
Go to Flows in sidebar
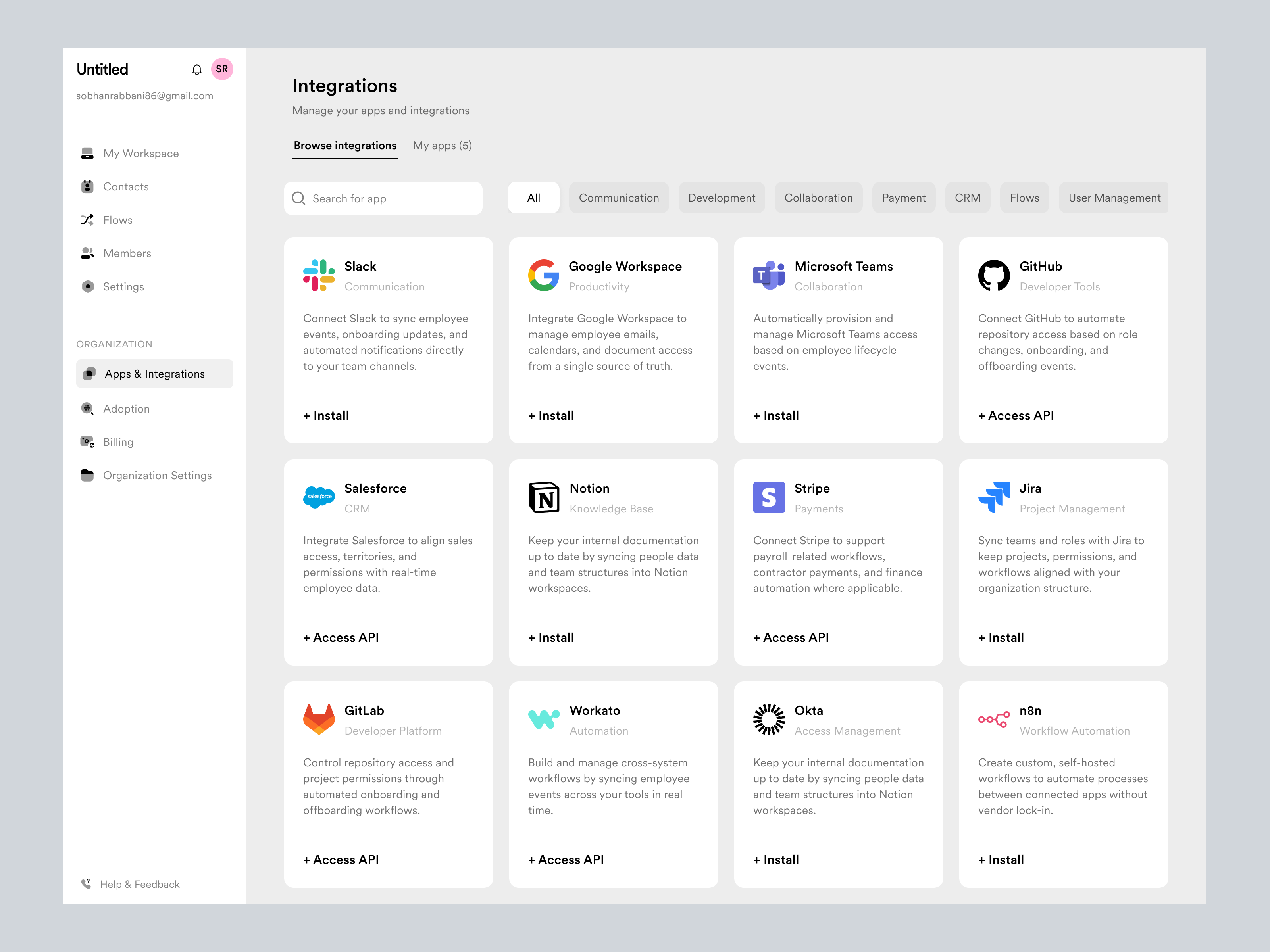pyautogui.click(x=118, y=221)
